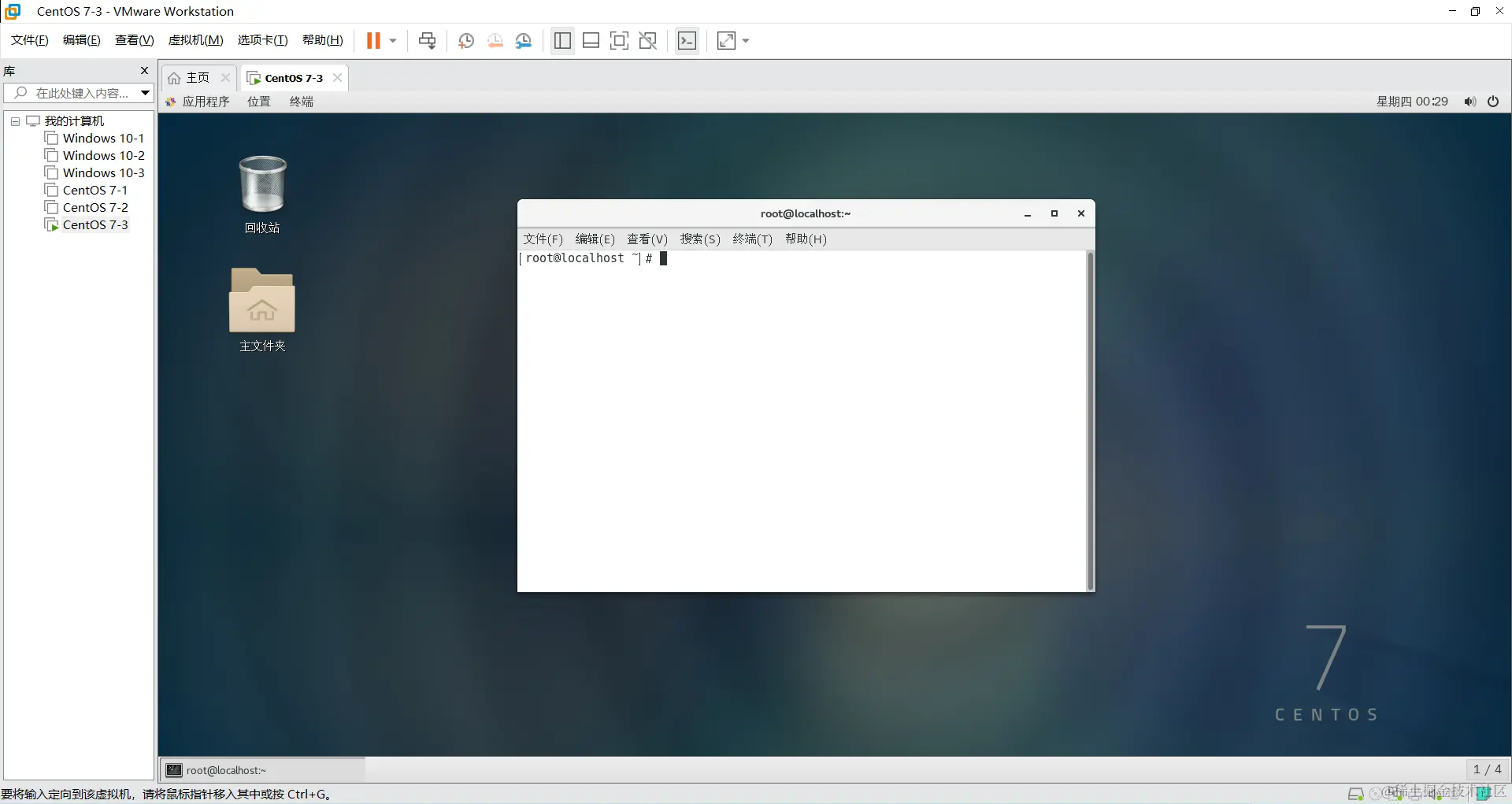Click the 1 / 4 workspace switcher
Viewport: 1512px width, 804px height.
[1488, 770]
